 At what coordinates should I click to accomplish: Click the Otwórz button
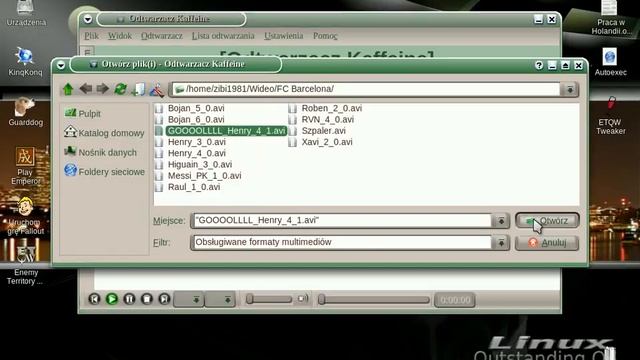tap(547, 221)
